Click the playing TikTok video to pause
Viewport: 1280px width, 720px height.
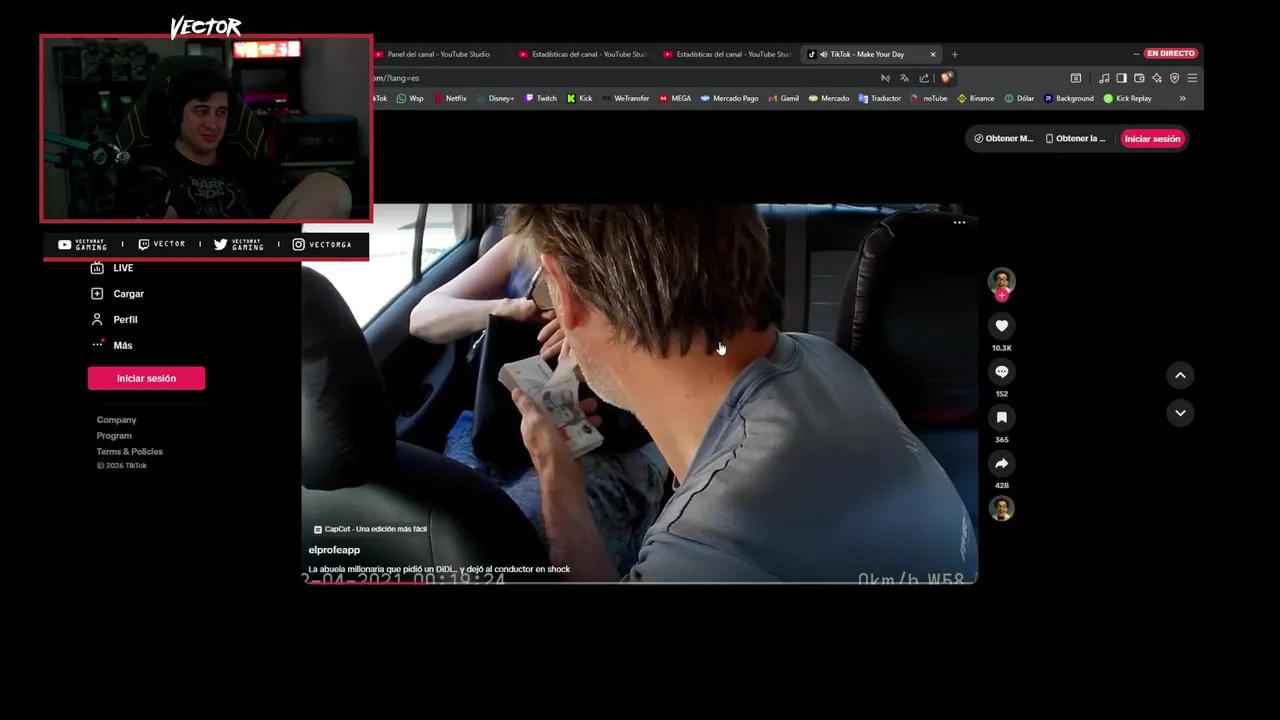coord(640,393)
